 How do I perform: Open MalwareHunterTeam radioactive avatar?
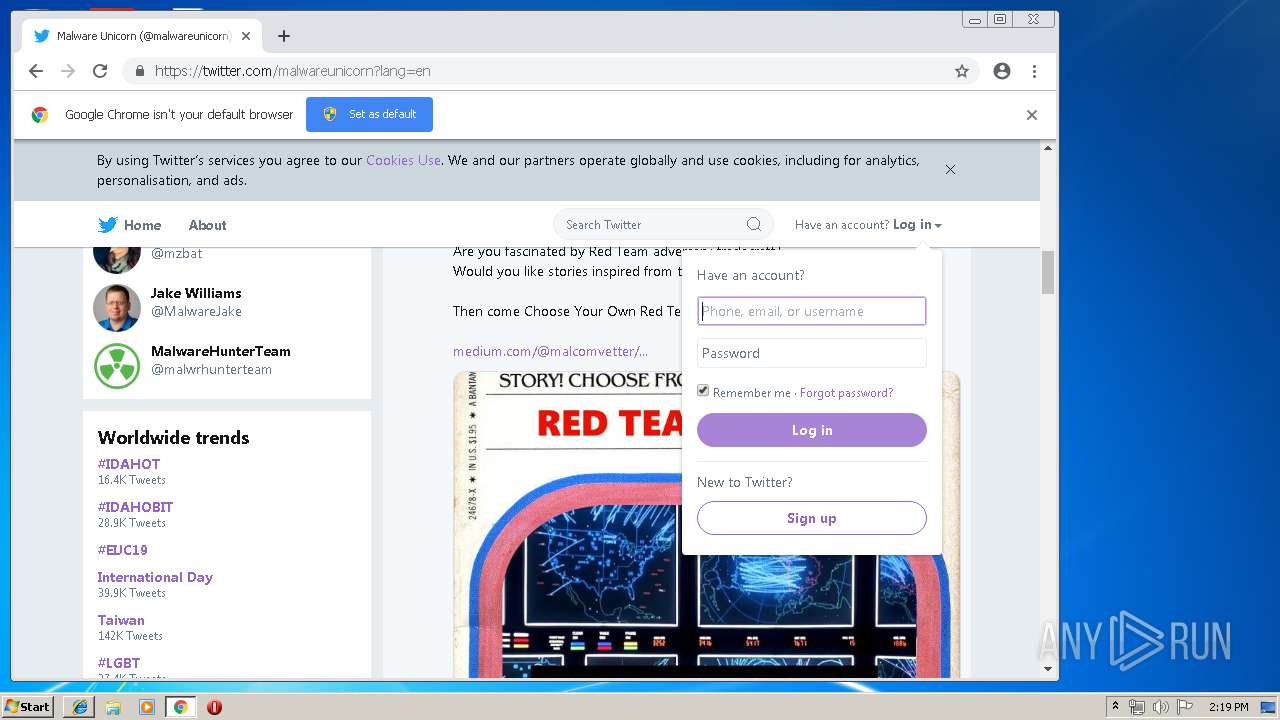[x=117, y=366]
